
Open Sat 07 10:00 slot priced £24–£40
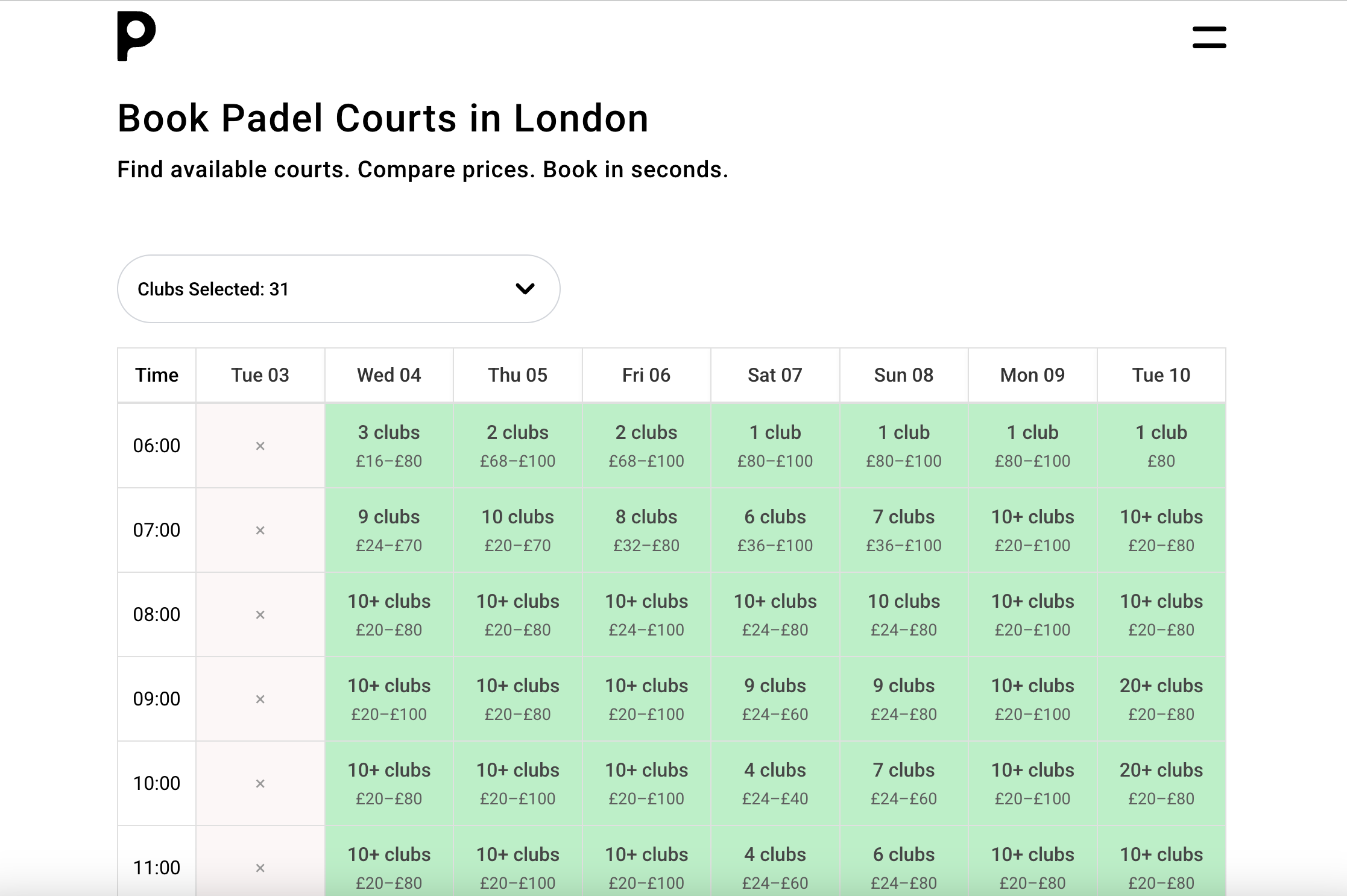click(775, 784)
